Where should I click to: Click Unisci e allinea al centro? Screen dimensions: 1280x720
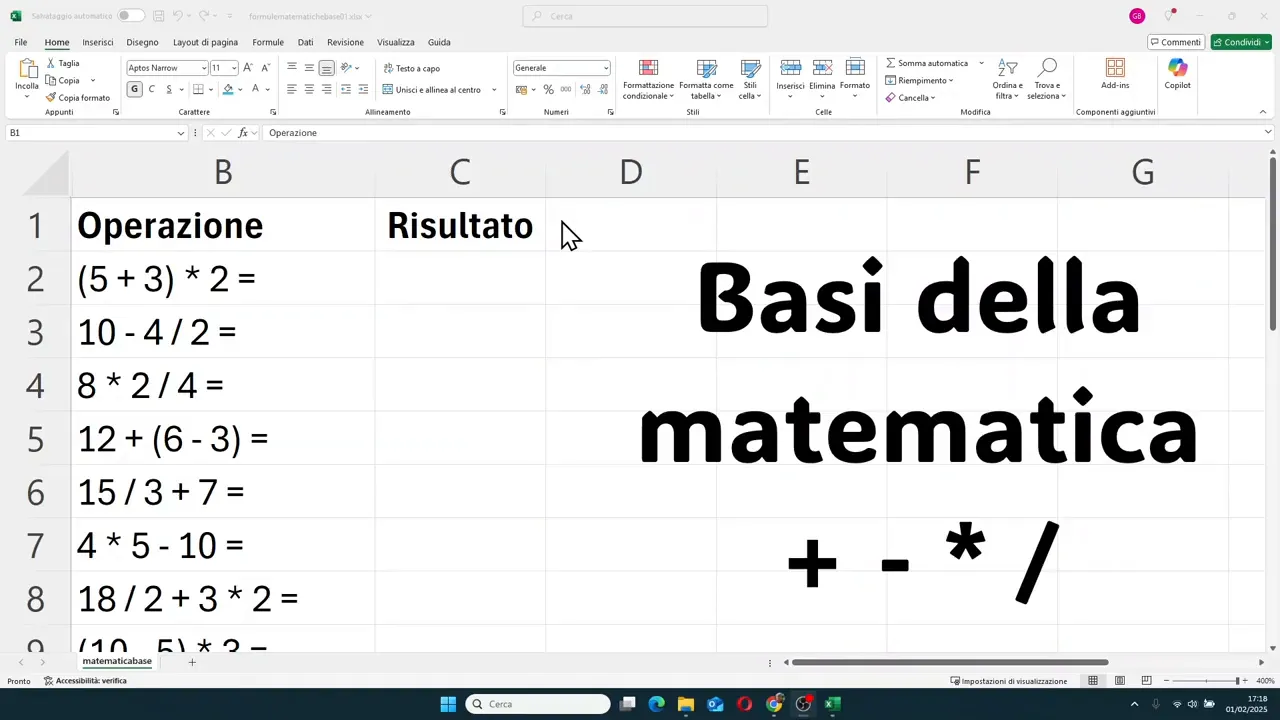tap(432, 89)
